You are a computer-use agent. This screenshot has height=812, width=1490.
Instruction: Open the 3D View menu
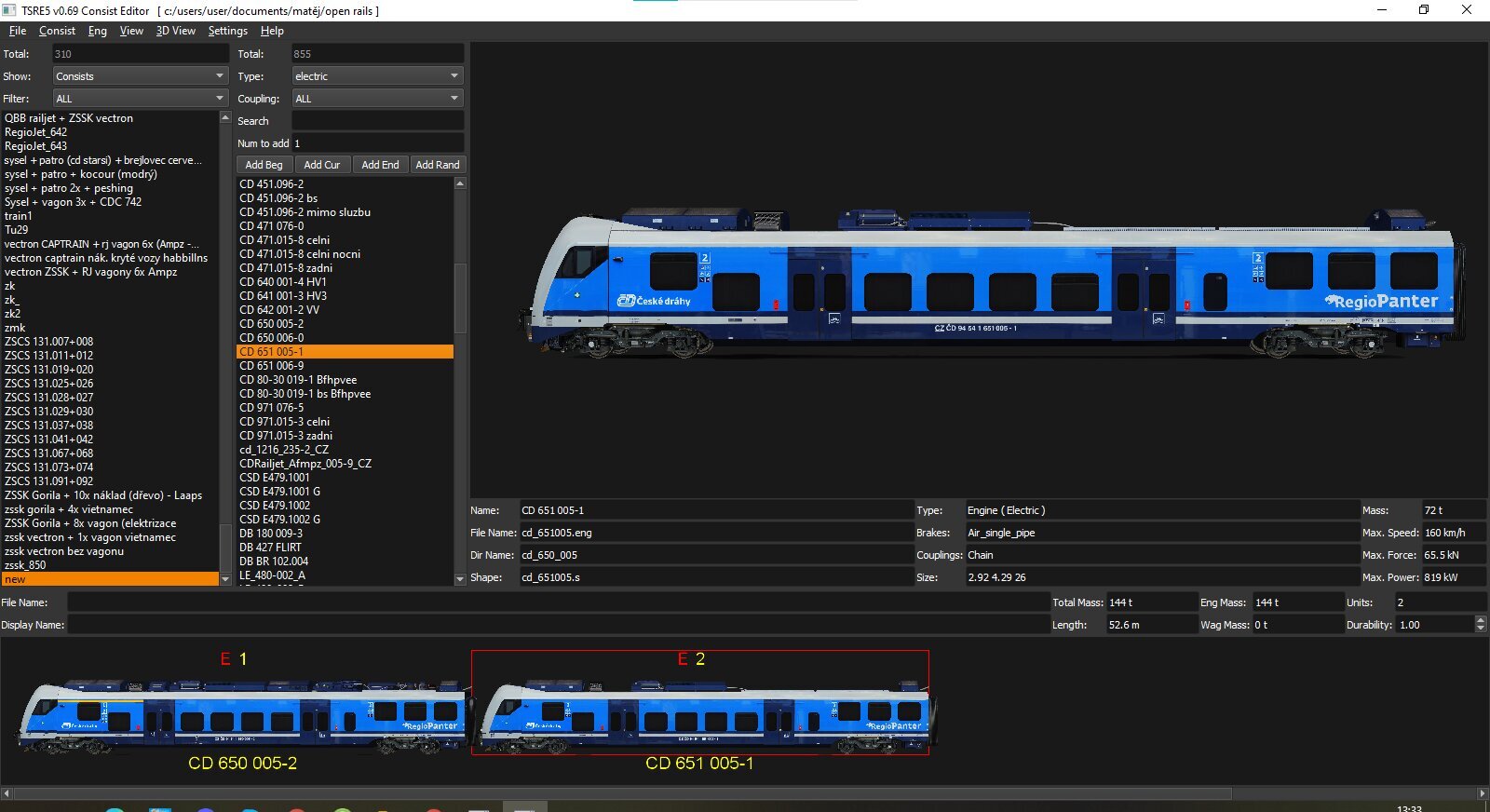(176, 31)
